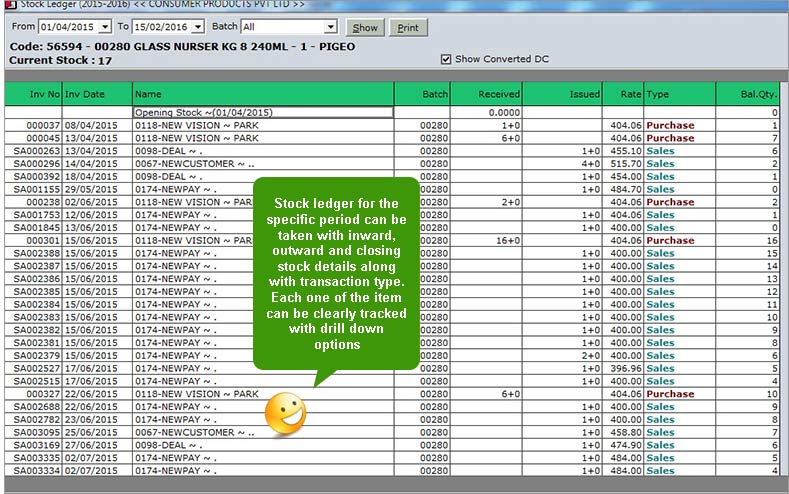Click the Received column header
This screenshot has width=789, height=494.
point(486,94)
